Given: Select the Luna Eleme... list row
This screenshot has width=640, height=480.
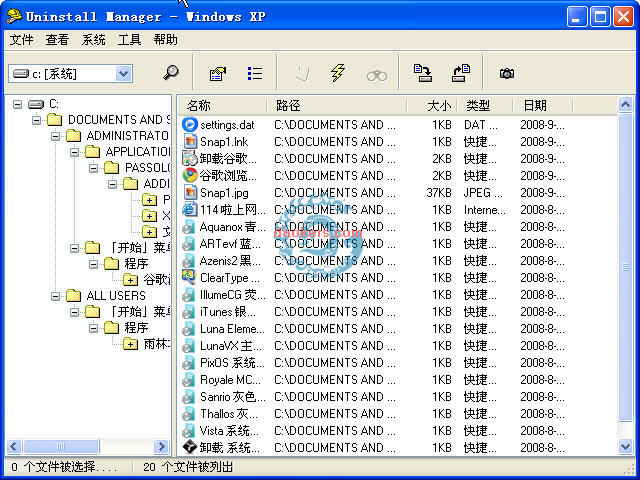Looking at the screenshot, I should click(378, 329).
